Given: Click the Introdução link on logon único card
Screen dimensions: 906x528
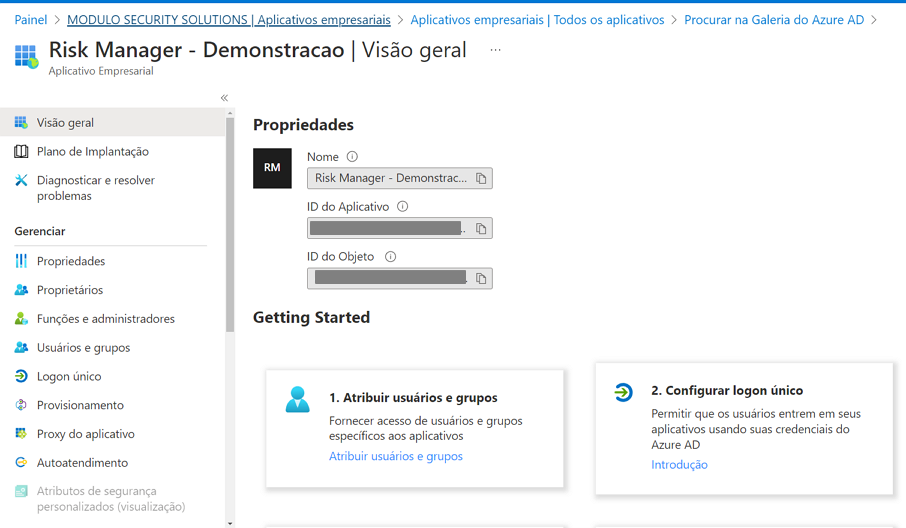Looking at the screenshot, I should (x=680, y=465).
